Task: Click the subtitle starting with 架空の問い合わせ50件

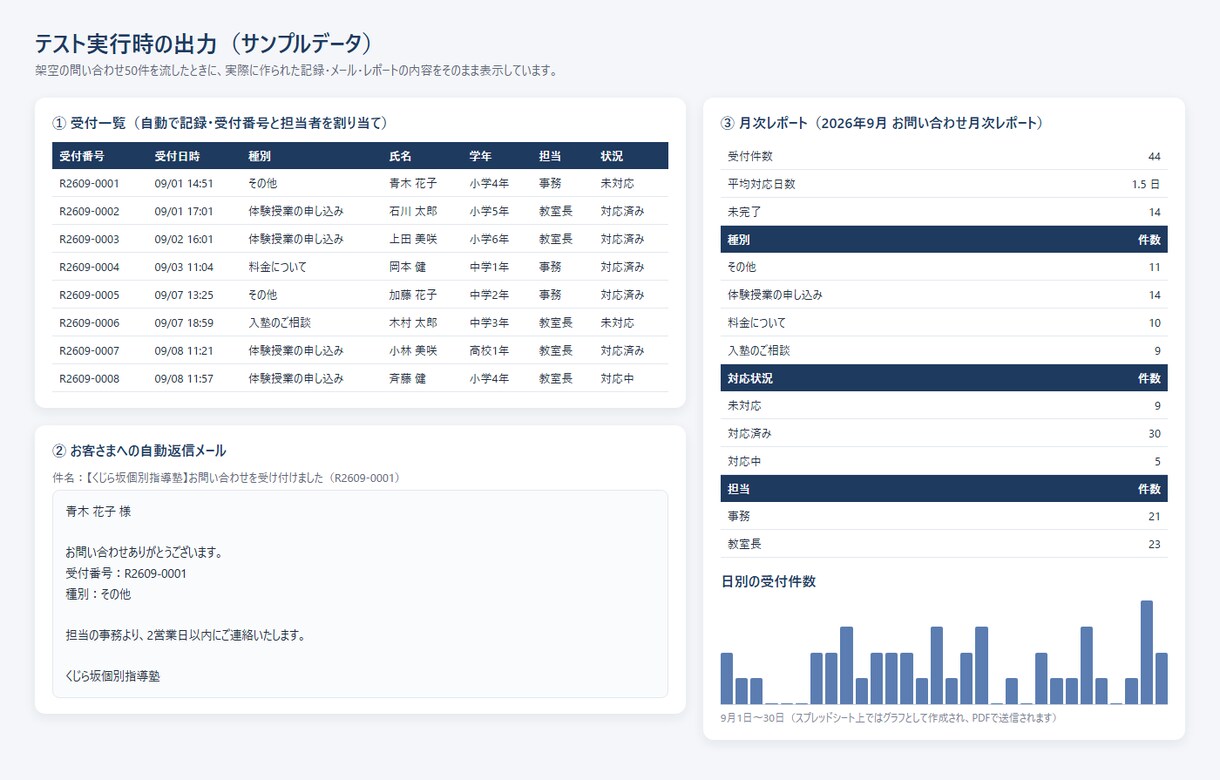Action: [296, 71]
